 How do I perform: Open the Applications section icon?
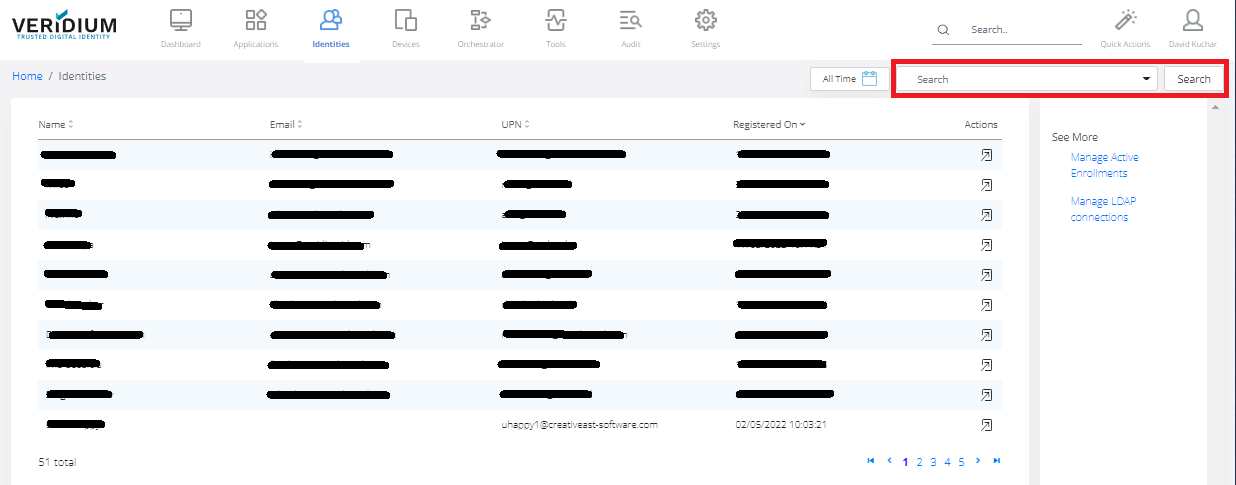tap(256, 20)
